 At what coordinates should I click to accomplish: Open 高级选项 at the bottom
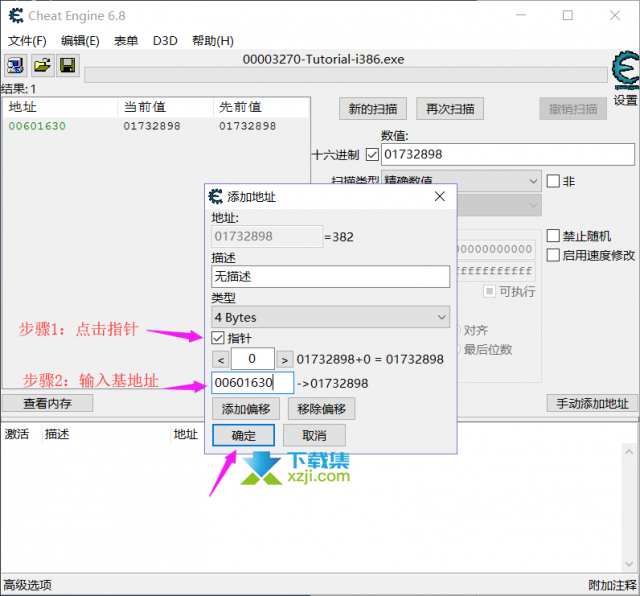(28, 585)
